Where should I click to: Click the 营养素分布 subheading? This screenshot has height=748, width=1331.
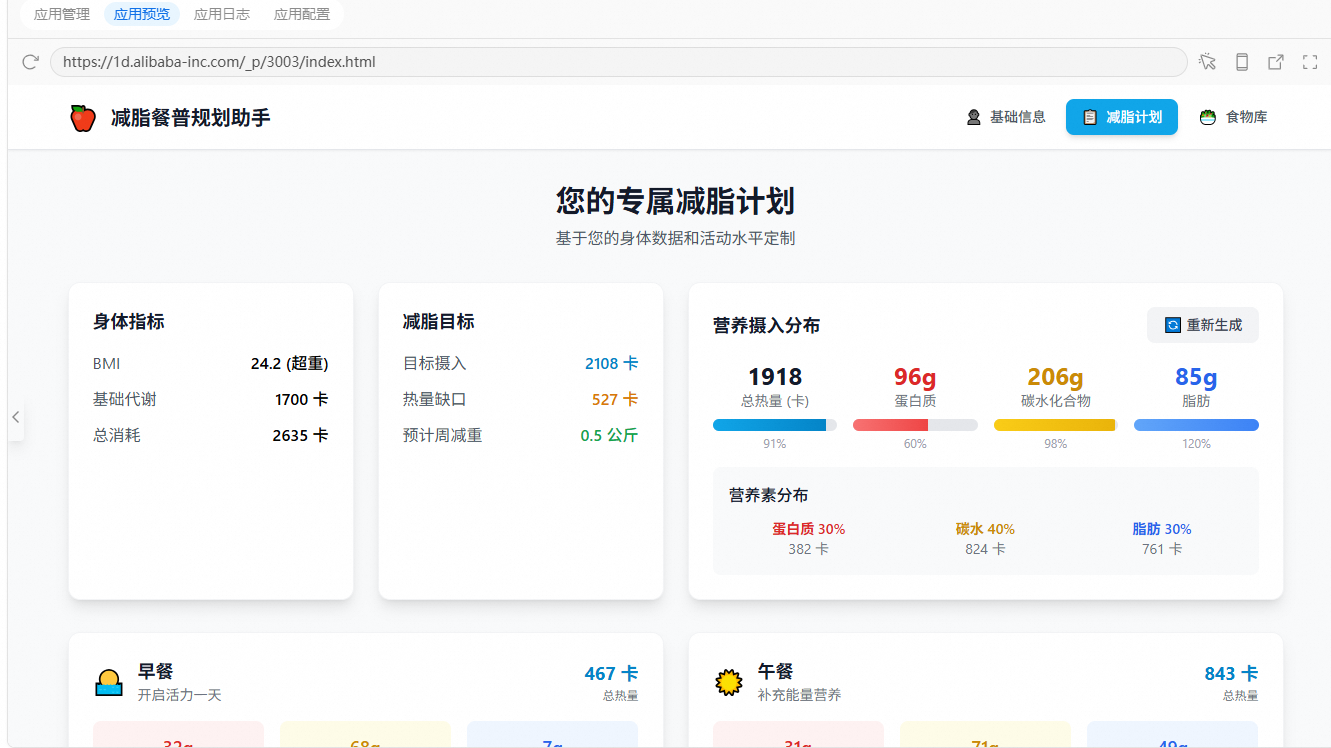[769, 495]
